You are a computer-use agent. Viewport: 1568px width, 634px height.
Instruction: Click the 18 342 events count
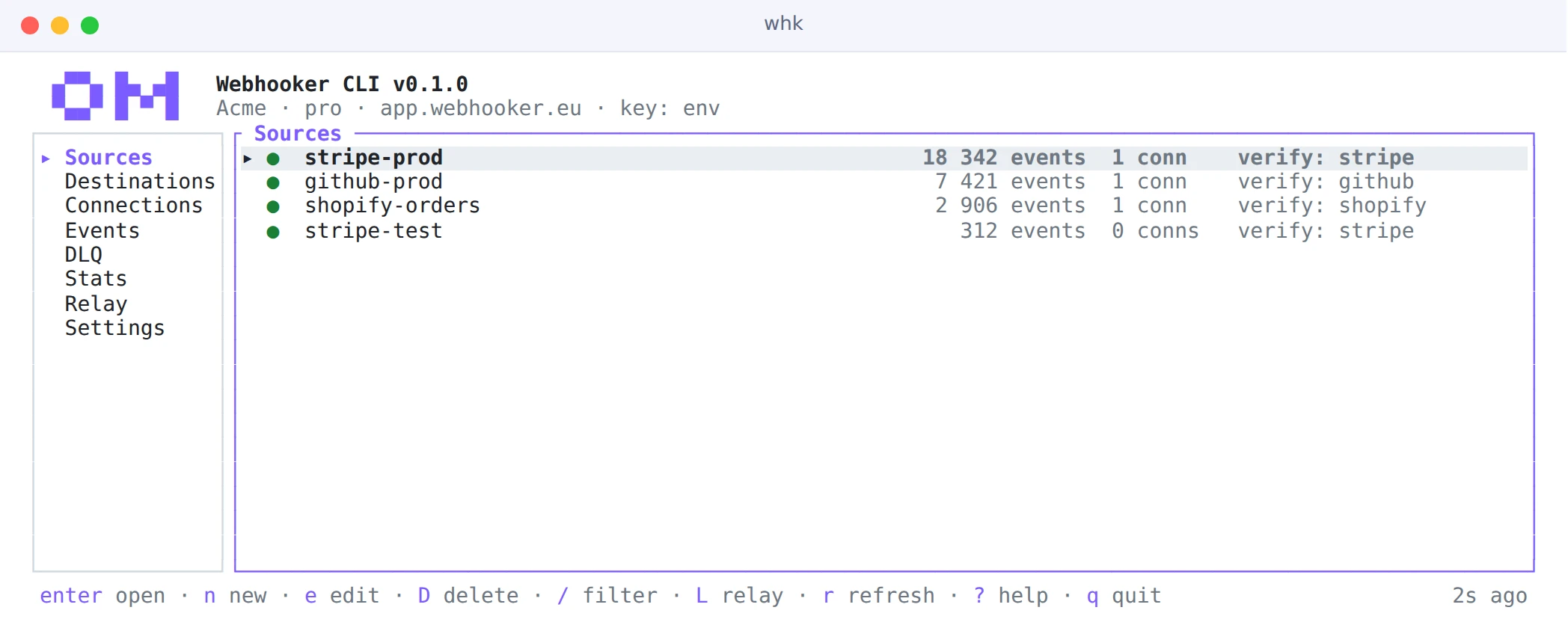coord(1004,158)
